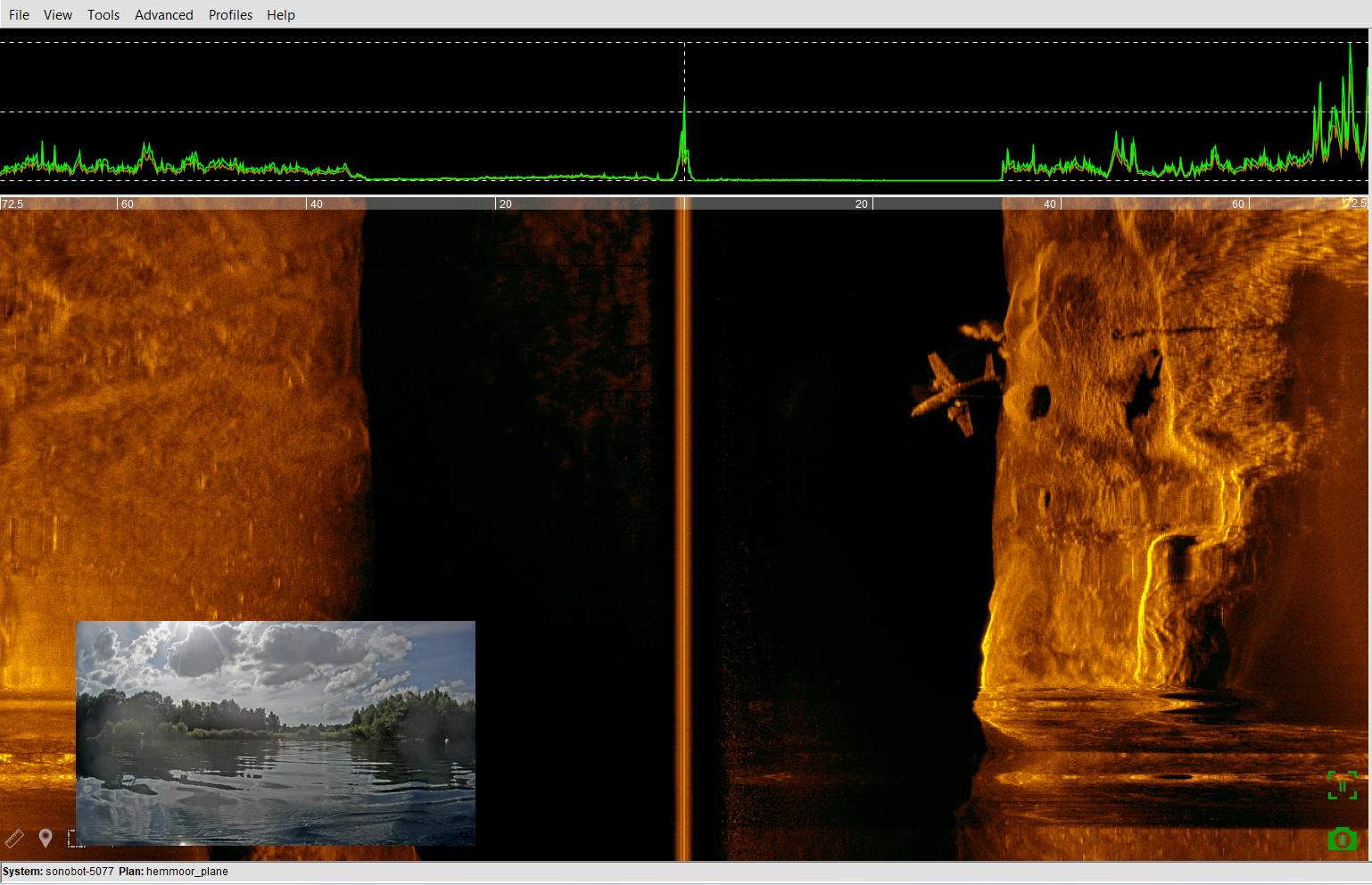
Task: Open the Profiles menu
Action: (x=230, y=14)
